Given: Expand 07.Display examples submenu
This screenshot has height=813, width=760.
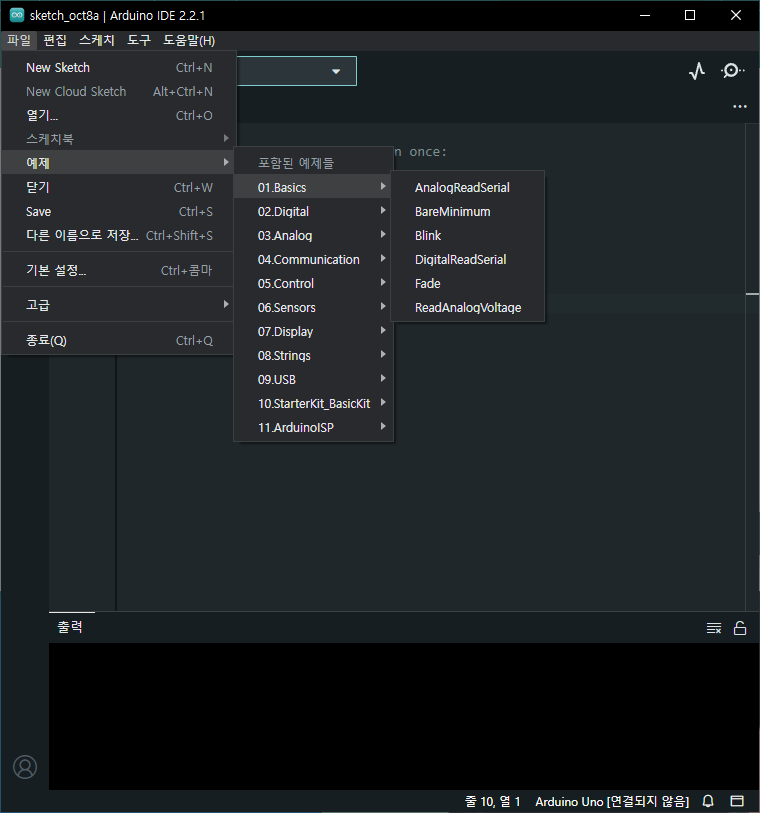Looking at the screenshot, I should pos(314,331).
